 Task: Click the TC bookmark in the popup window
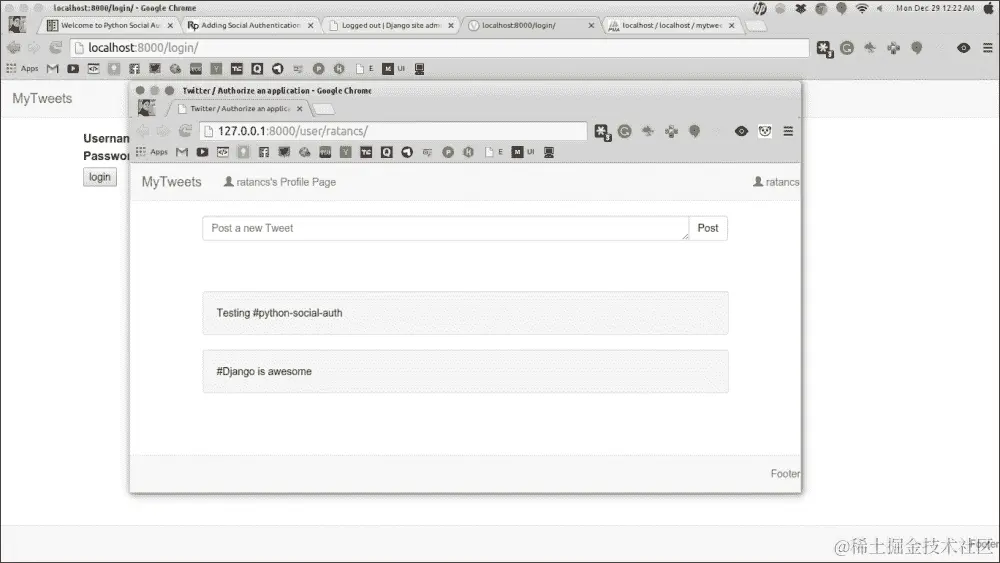coord(365,152)
